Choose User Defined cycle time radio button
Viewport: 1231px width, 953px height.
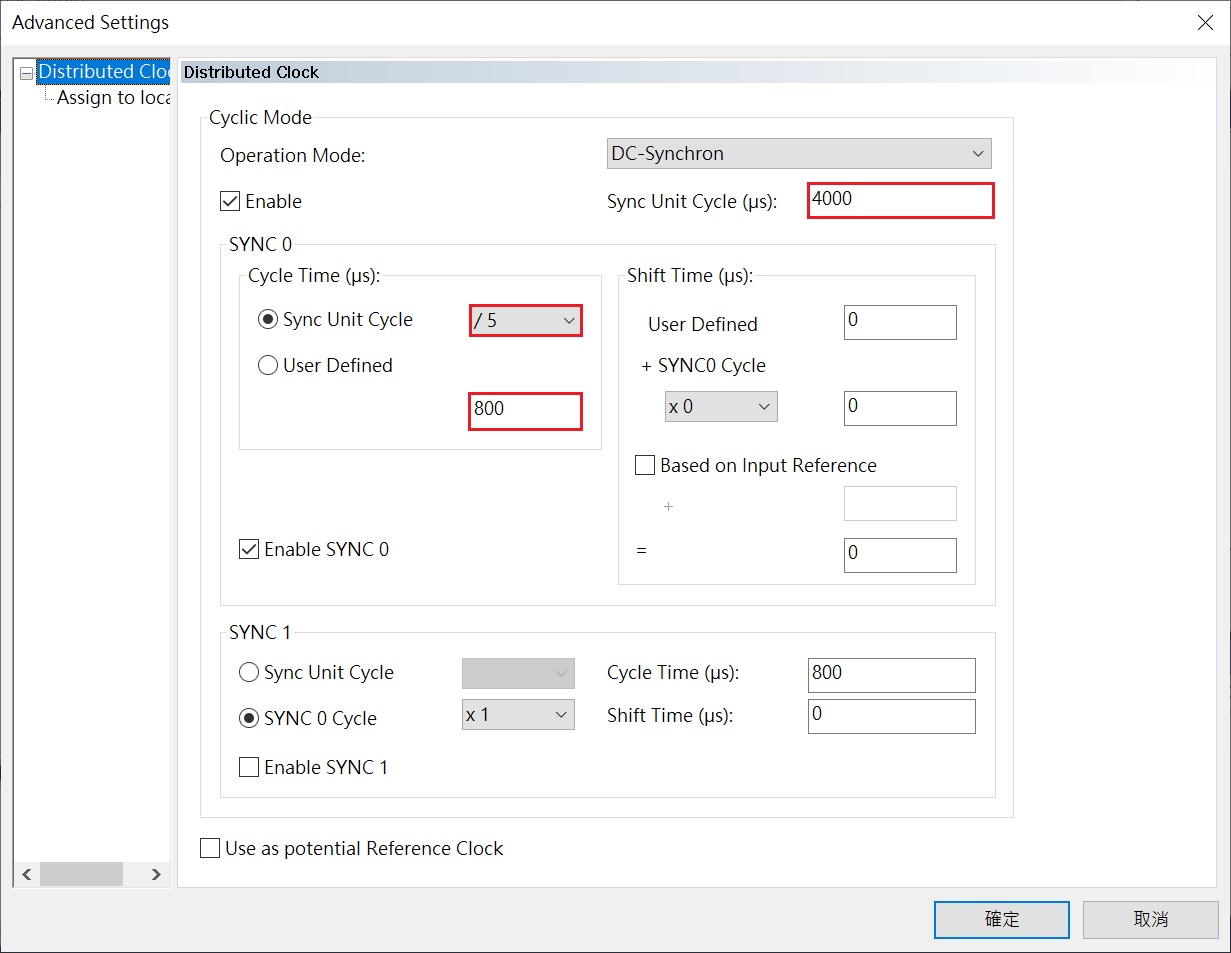coord(268,366)
